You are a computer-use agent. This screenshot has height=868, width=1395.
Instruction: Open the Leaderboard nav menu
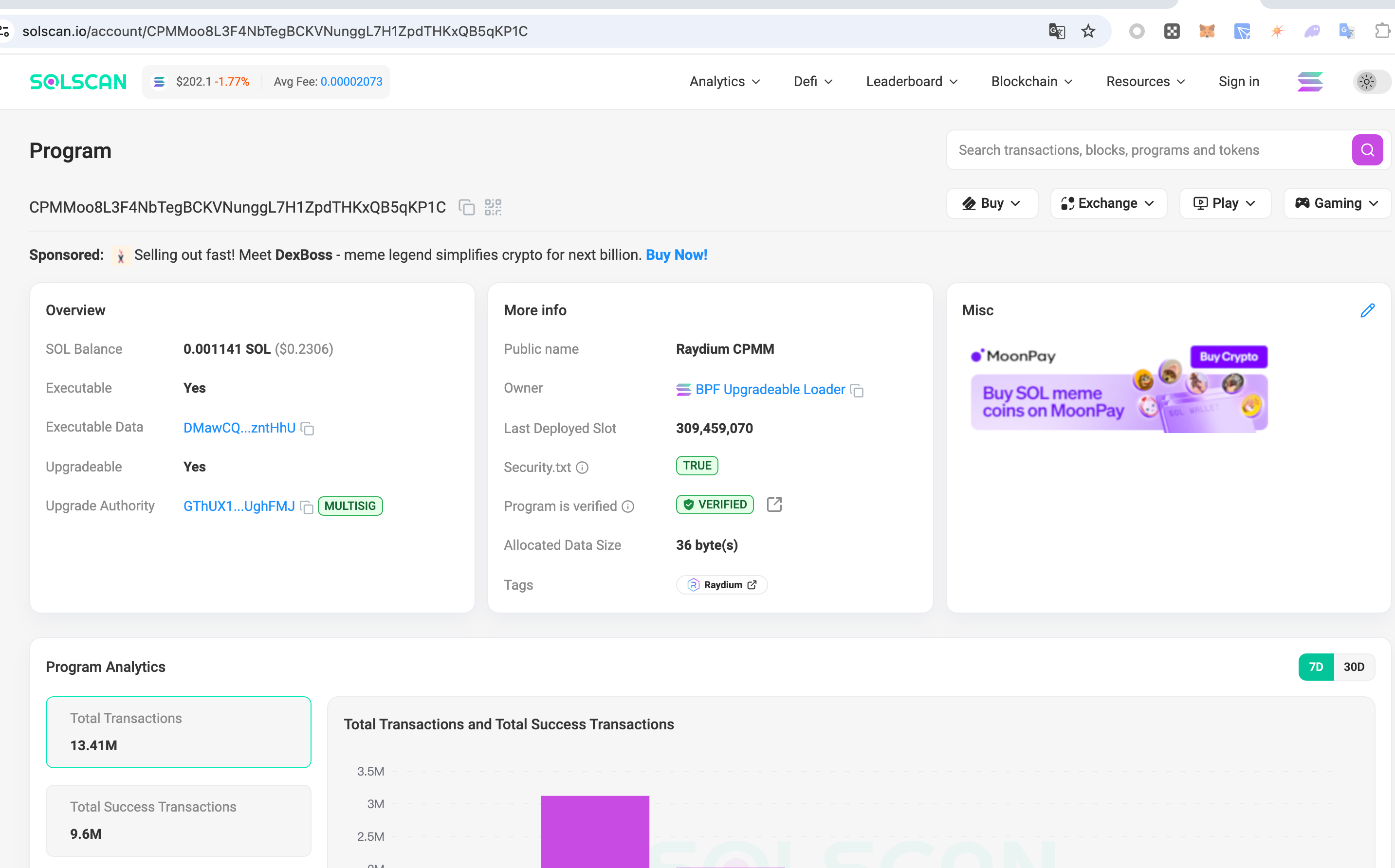click(x=912, y=82)
